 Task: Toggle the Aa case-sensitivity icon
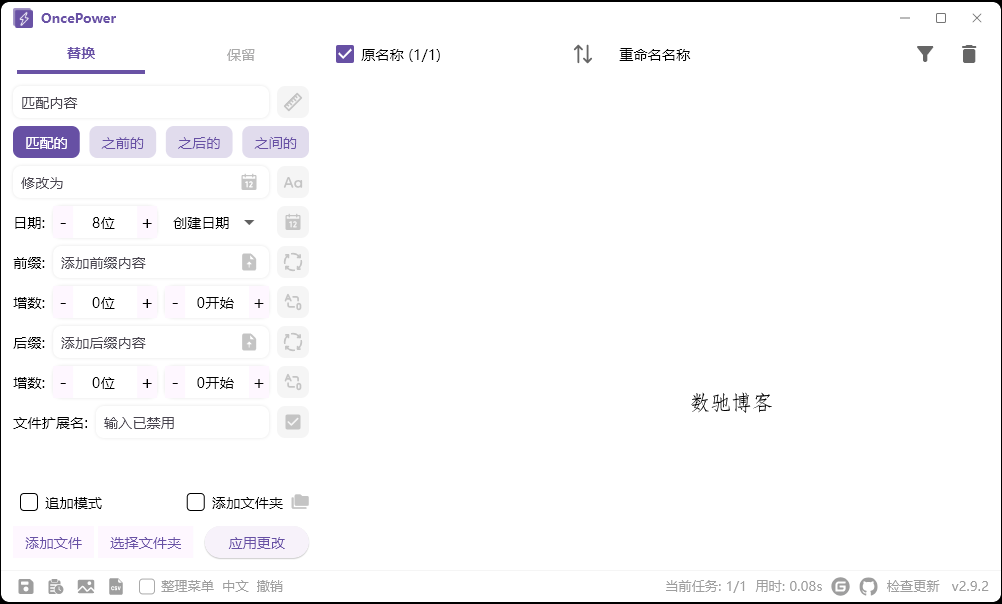pos(293,183)
